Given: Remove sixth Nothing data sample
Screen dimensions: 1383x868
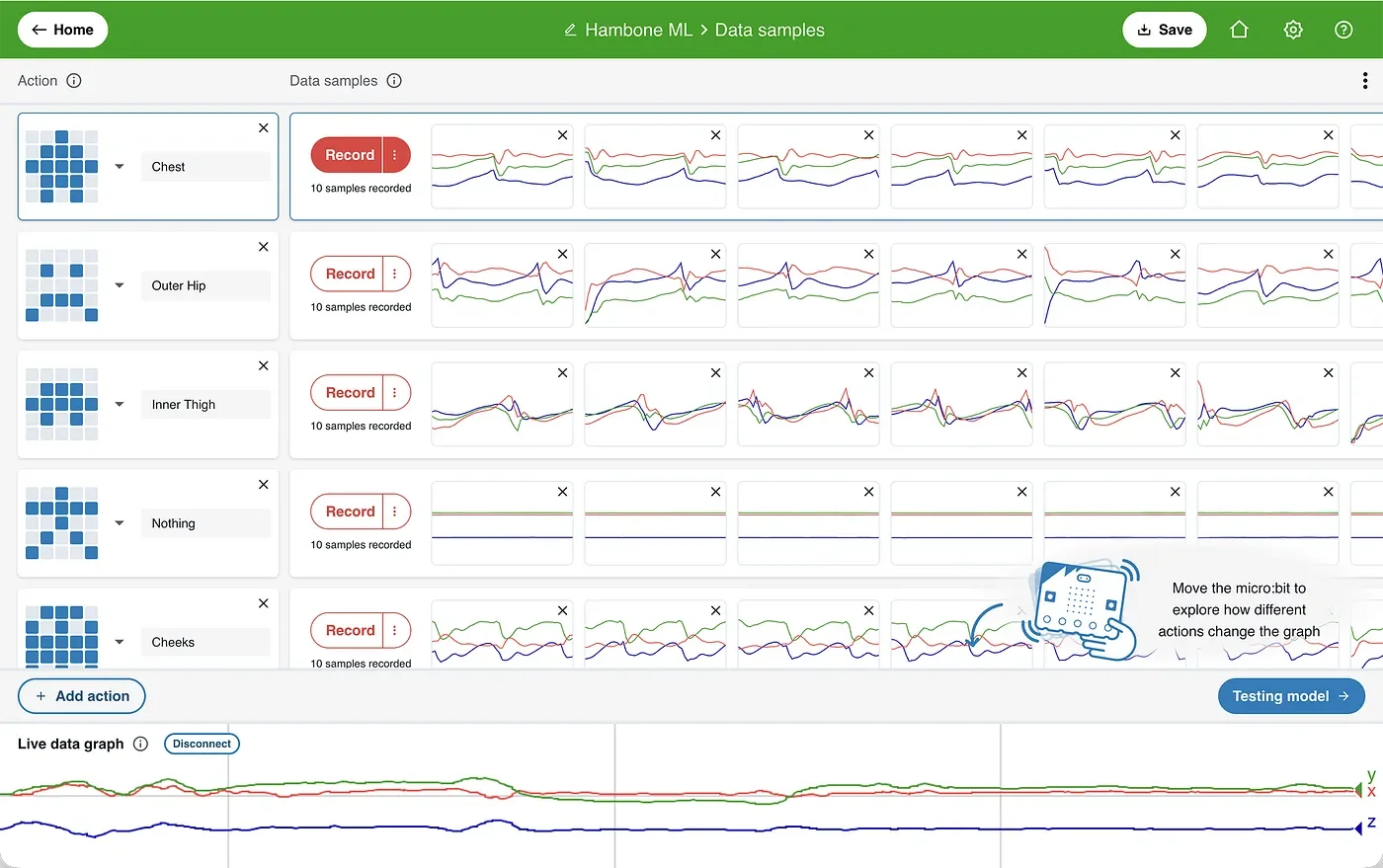Looking at the screenshot, I should click(x=1329, y=492).
